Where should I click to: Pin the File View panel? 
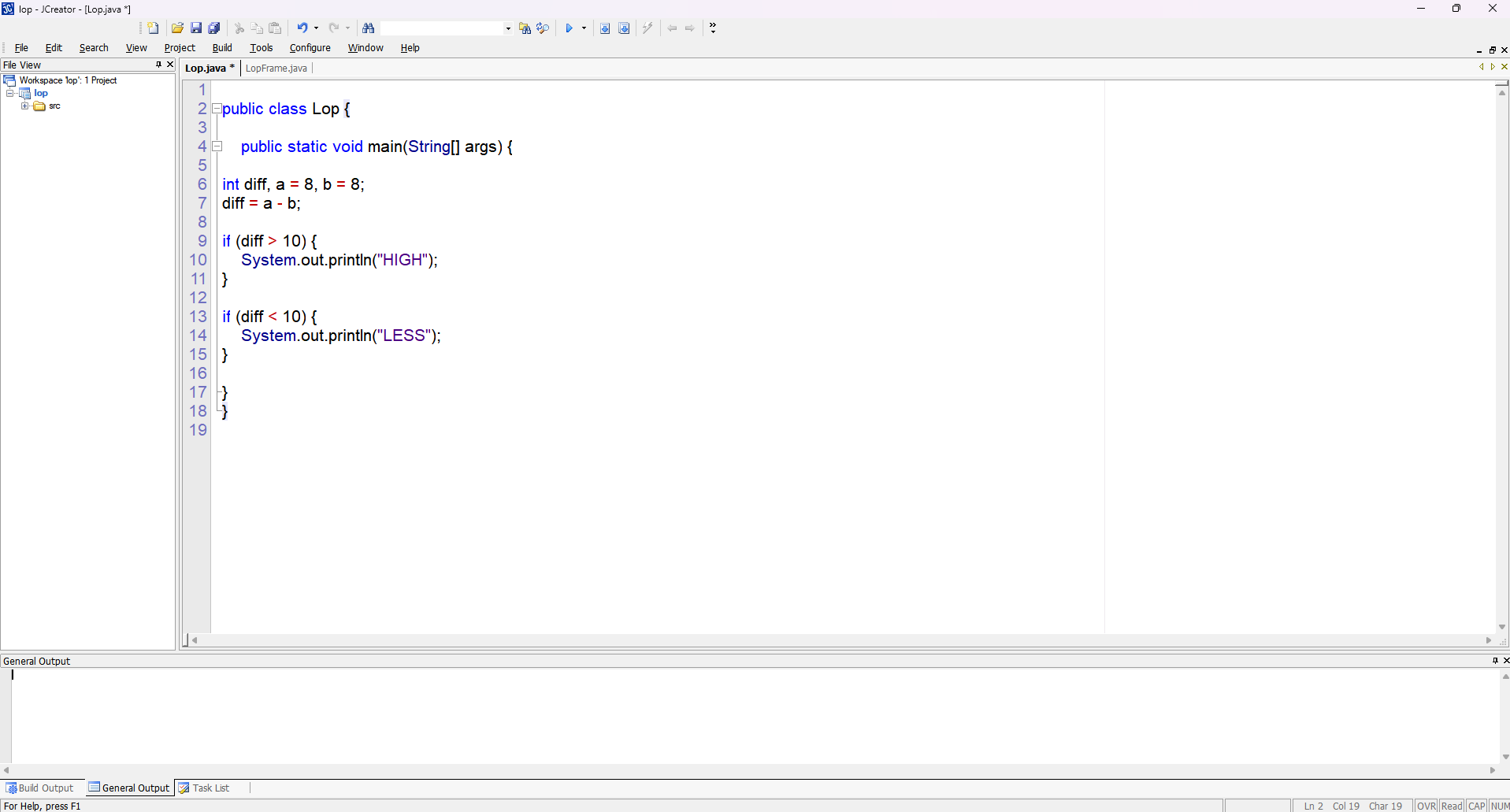tap(158, 65)
